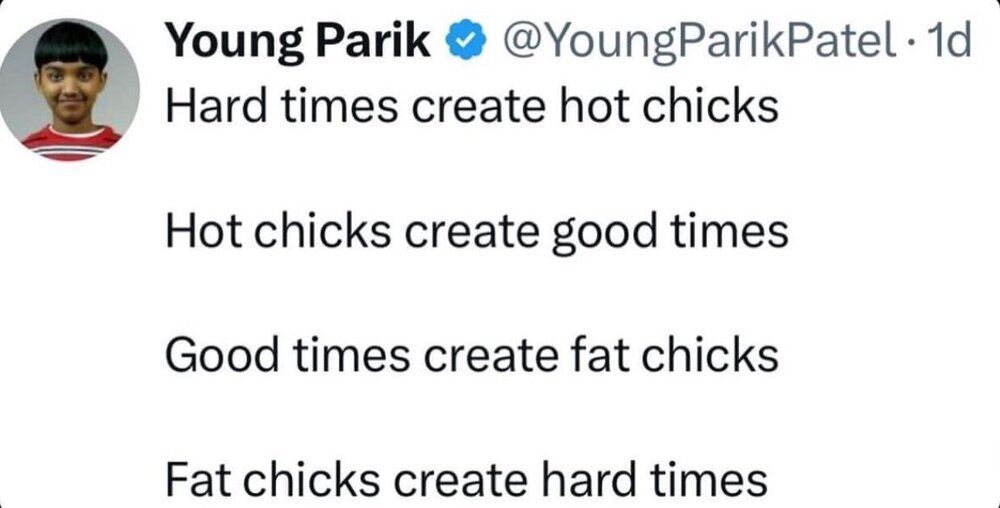Click the line "Good times create fat chicks"
Image resolution: width=1000 pixels, height=508 pixels.
[470, 355]
